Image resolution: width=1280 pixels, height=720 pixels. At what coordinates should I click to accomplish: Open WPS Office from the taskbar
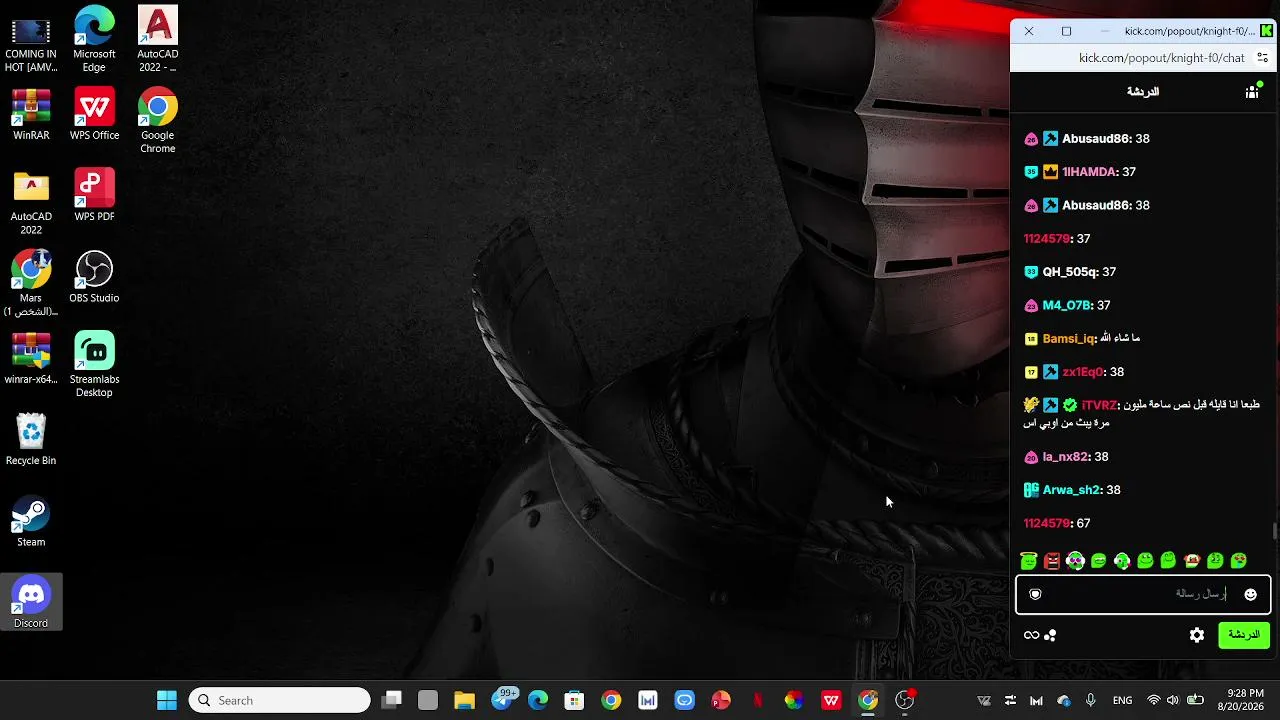click(x=831, y=700)
